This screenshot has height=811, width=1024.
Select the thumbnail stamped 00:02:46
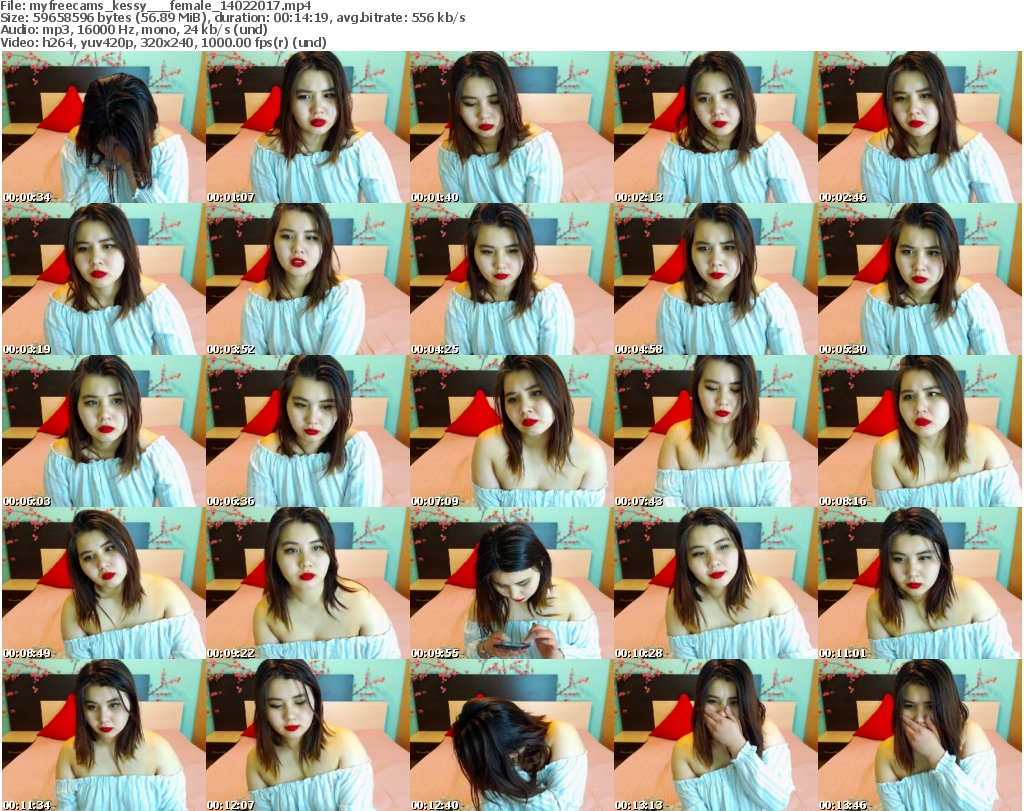pyautogui.click(x=920, y=127)
